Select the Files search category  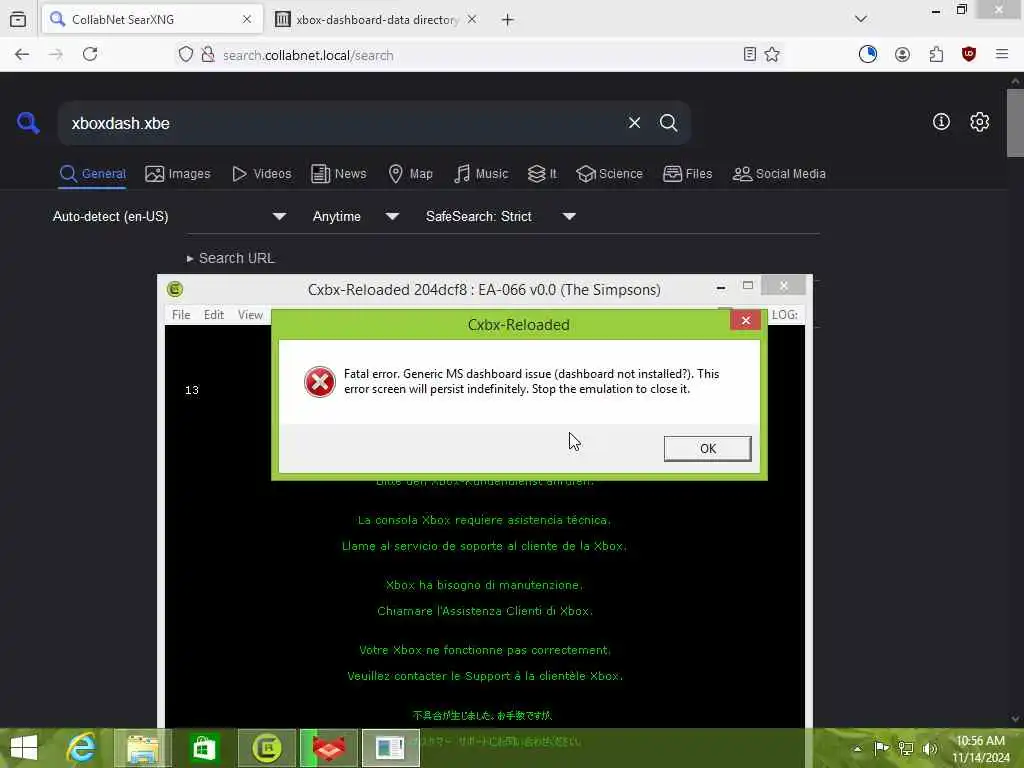click(x=687, y=174)
